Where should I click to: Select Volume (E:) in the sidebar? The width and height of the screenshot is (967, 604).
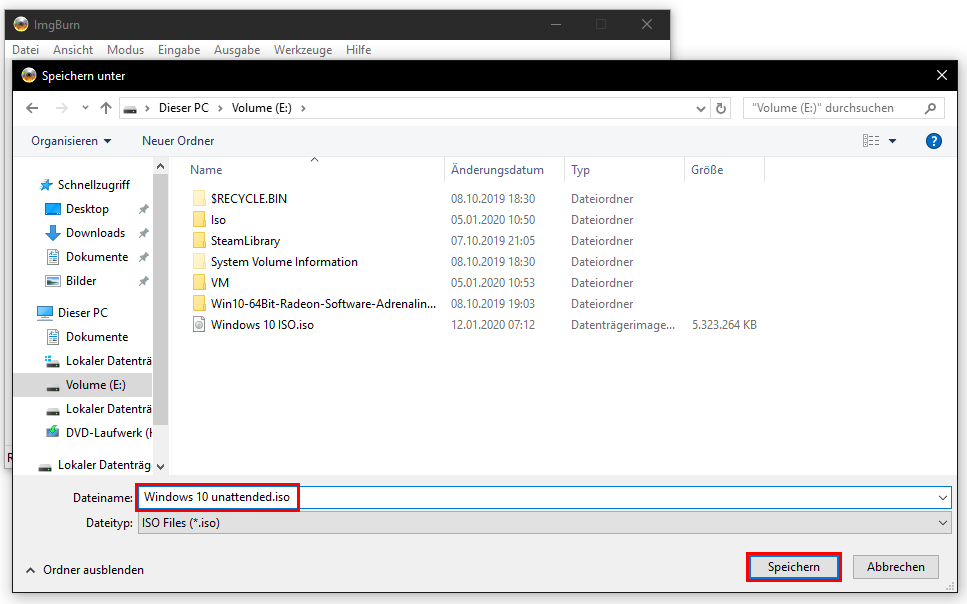[x=96, y=385]
